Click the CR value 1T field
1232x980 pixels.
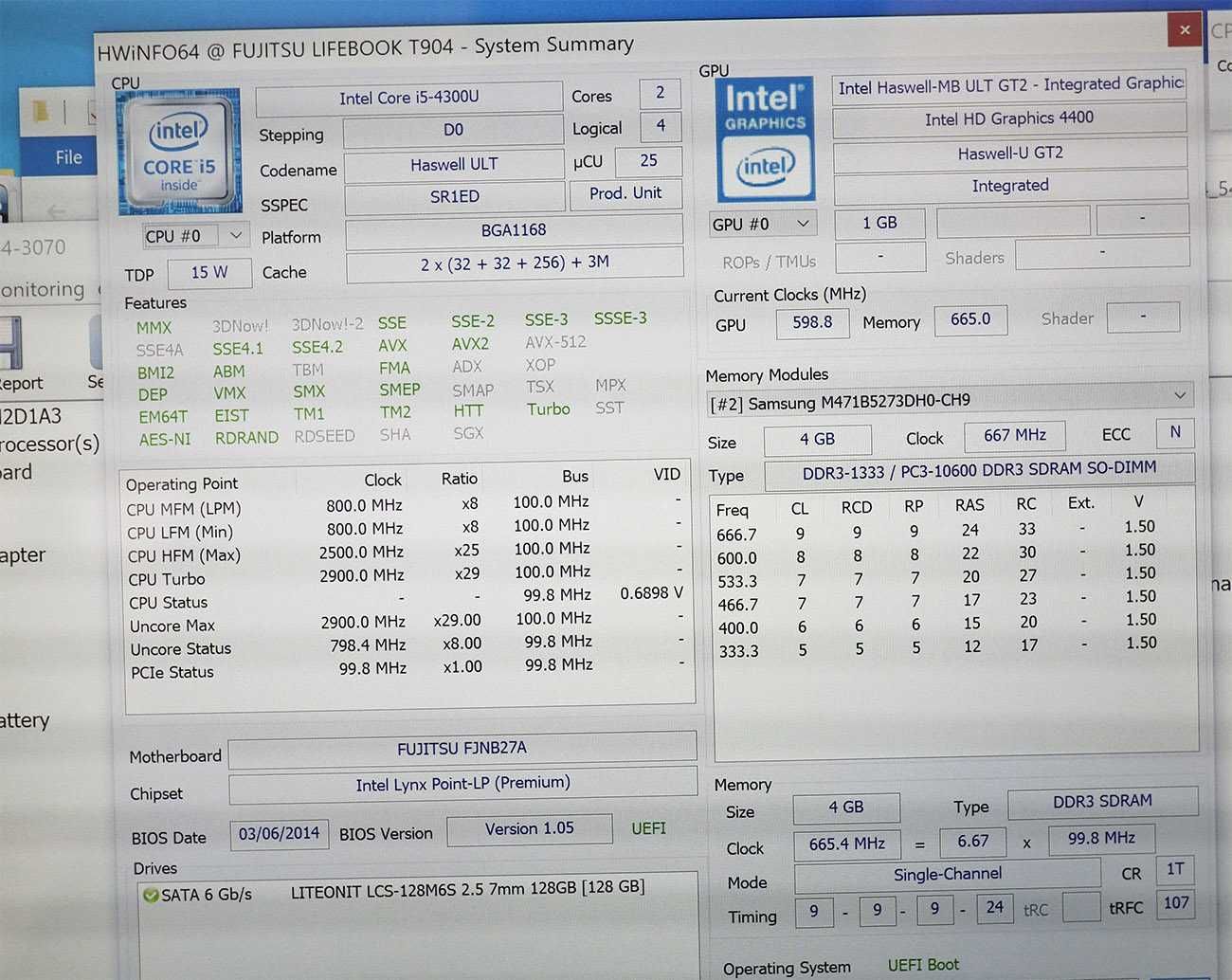(x=1175, y=869)
